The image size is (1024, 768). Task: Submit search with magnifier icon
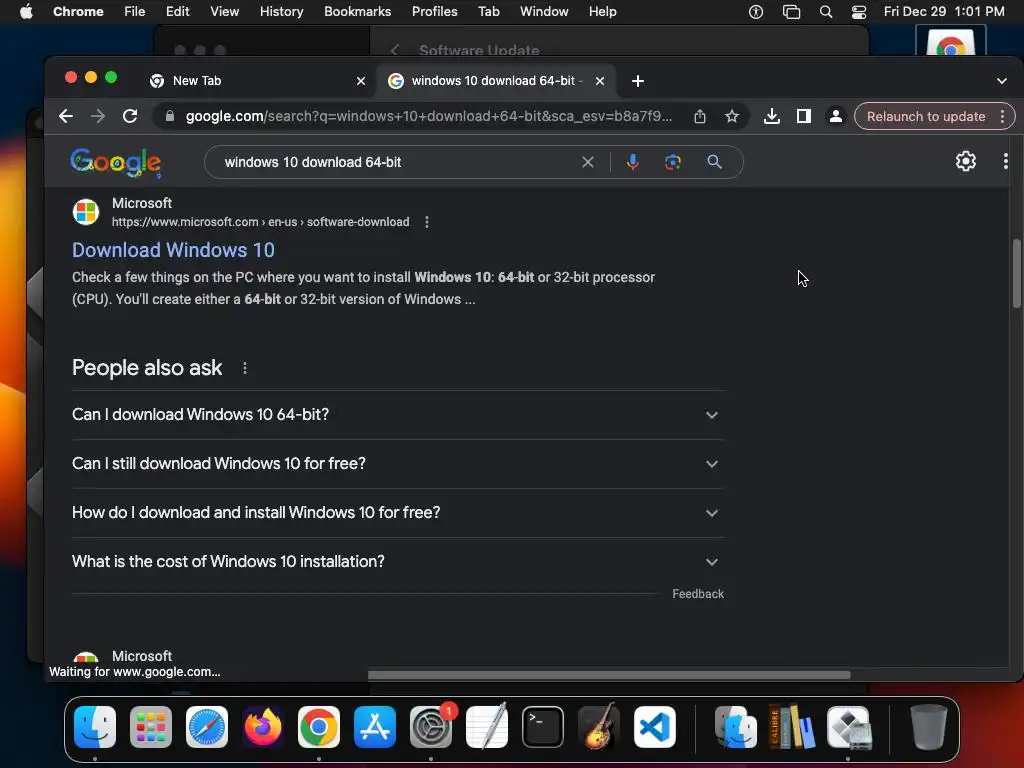click(x=714, y=162)
